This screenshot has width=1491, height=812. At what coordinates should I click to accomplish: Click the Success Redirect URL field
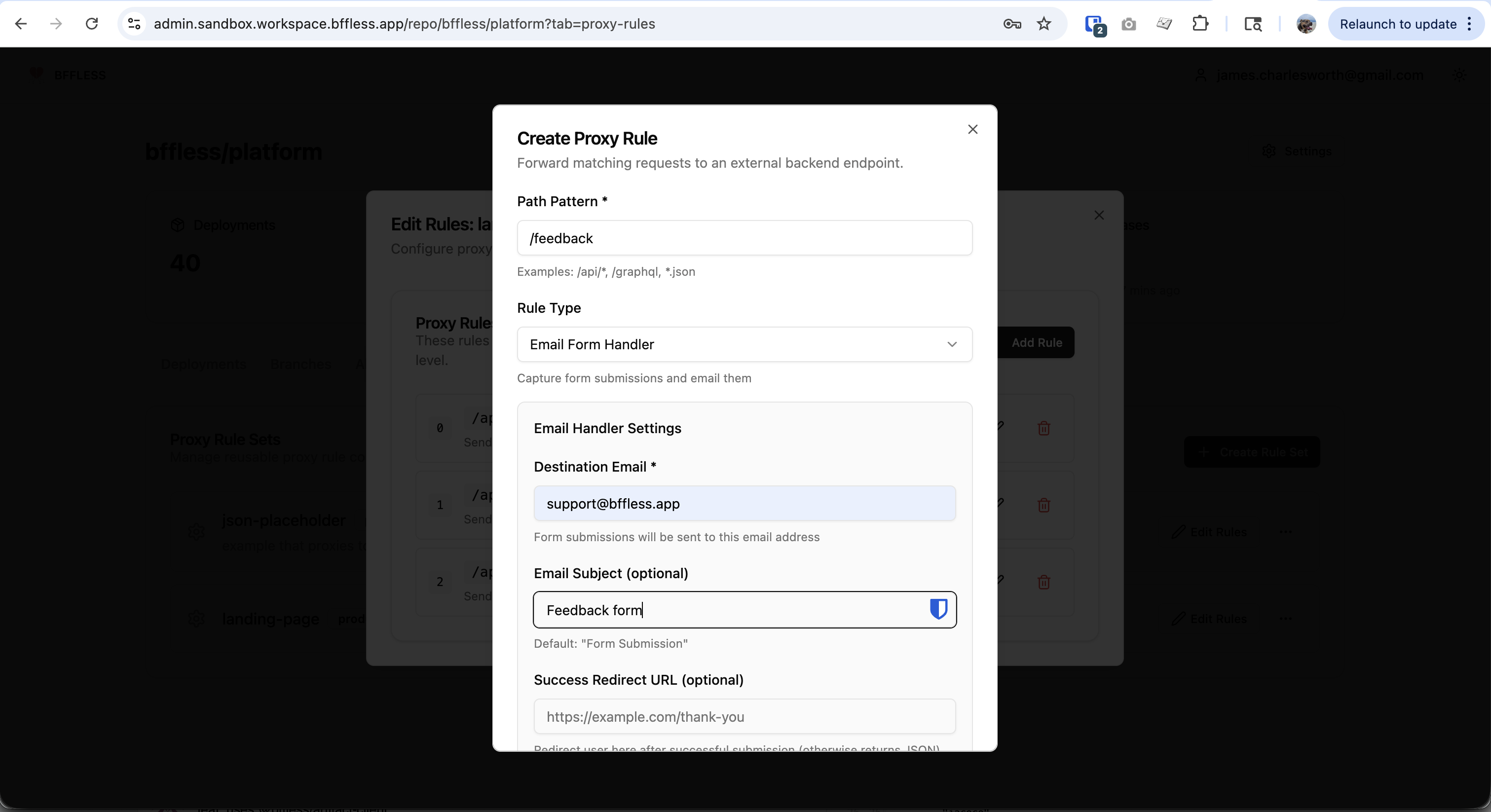744,716
